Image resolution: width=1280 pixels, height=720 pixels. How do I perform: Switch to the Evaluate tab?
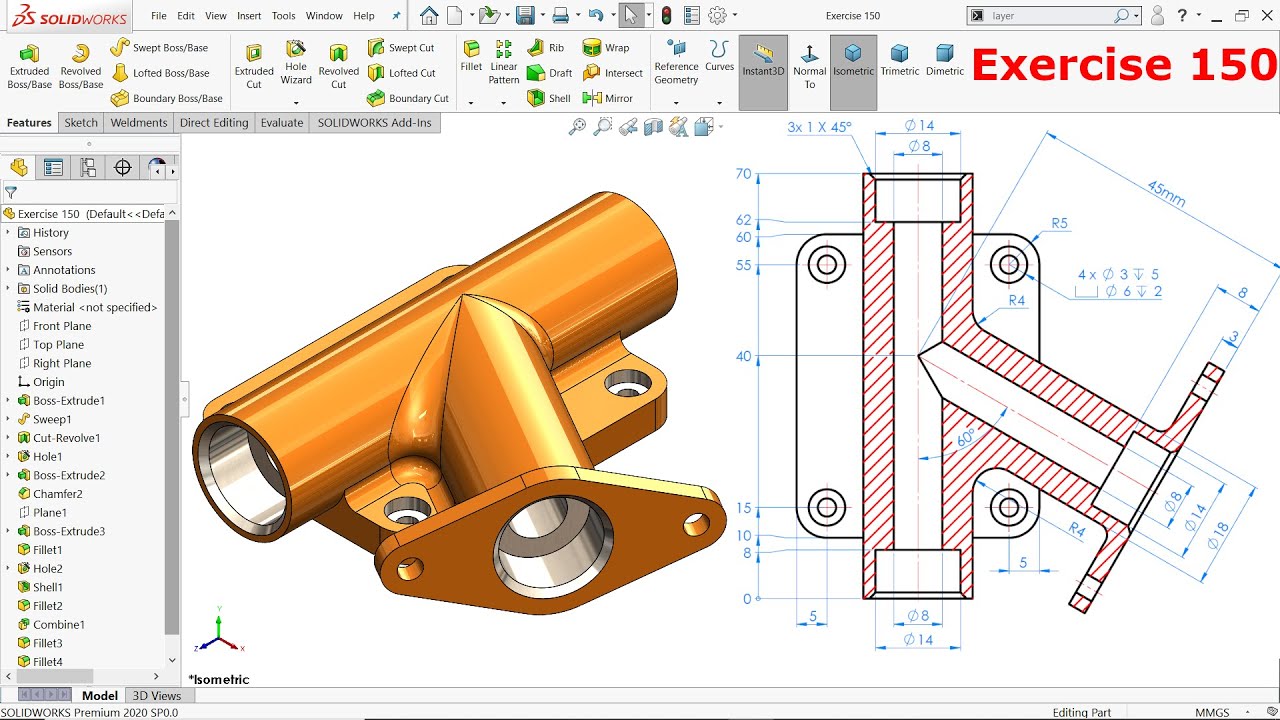coord(282,123)
